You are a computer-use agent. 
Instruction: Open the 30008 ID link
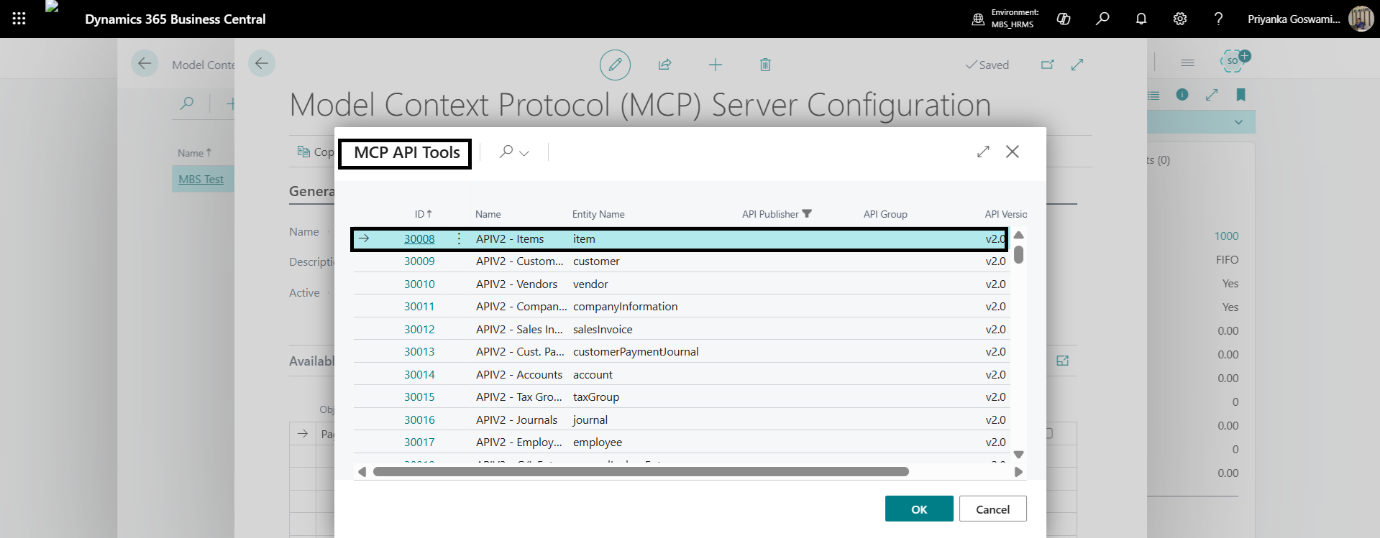point(419,239)
